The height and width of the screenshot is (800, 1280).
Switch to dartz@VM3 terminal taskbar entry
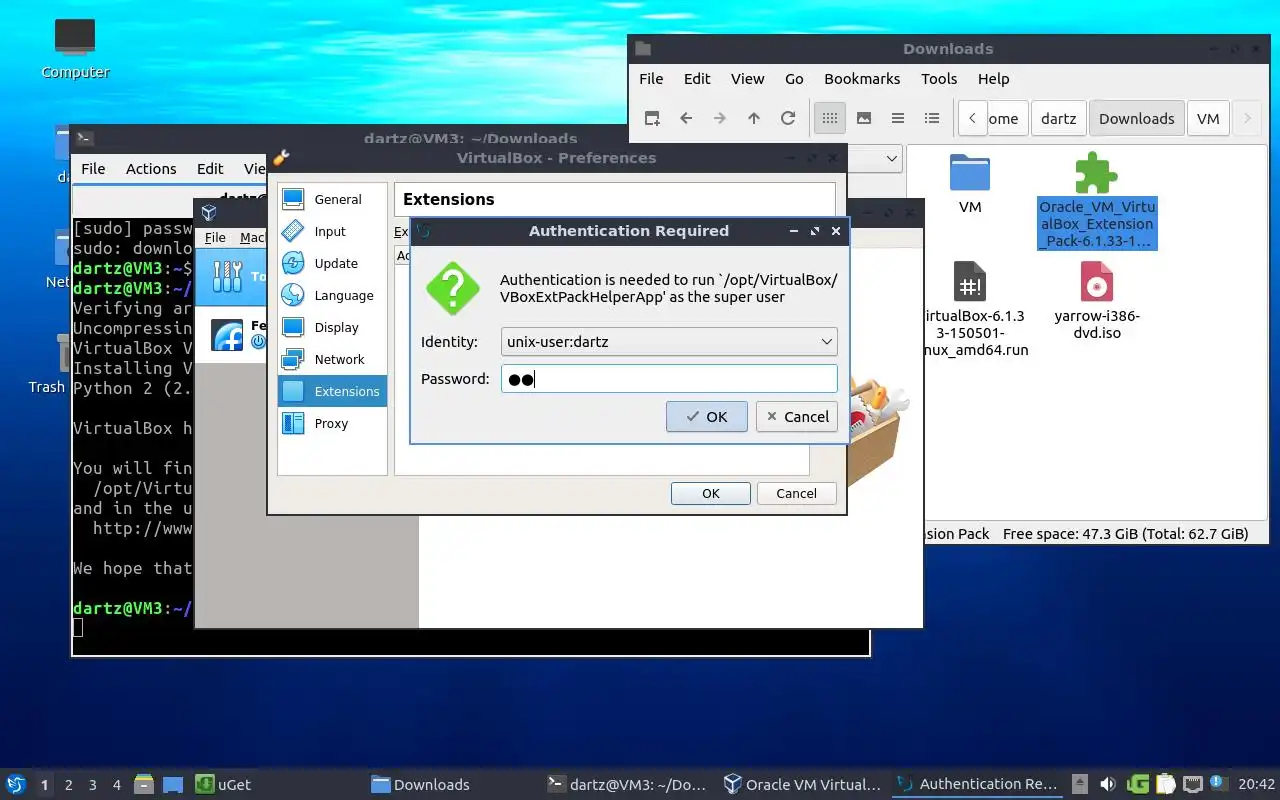coord(628,784)
